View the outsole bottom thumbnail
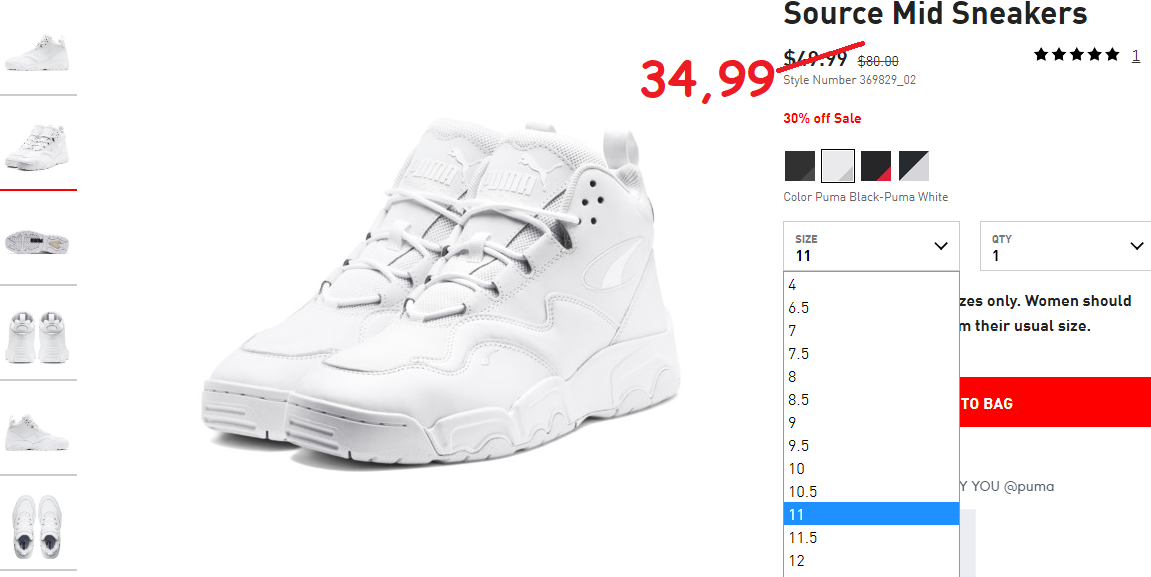Screen dimensions: 1151x577 (37, 242)
